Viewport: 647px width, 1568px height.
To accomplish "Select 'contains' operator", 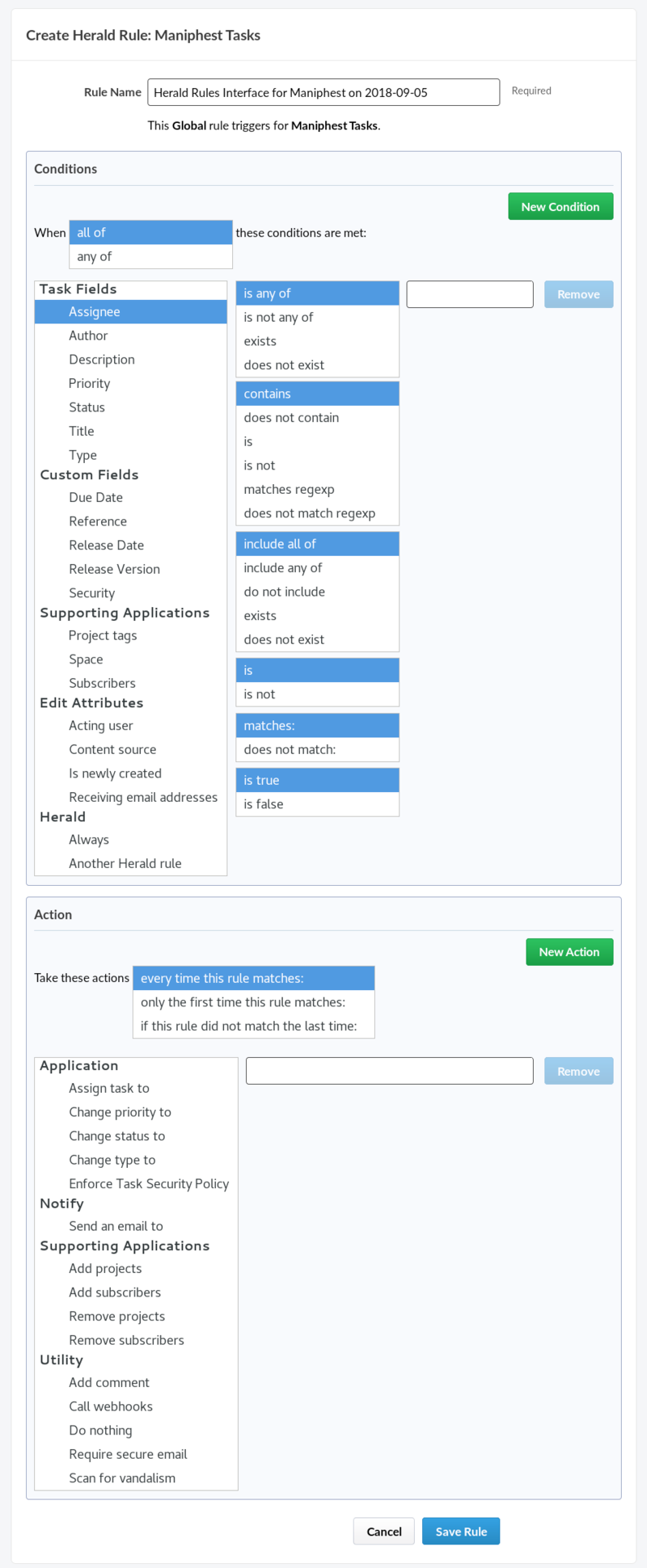I will 318,394.
